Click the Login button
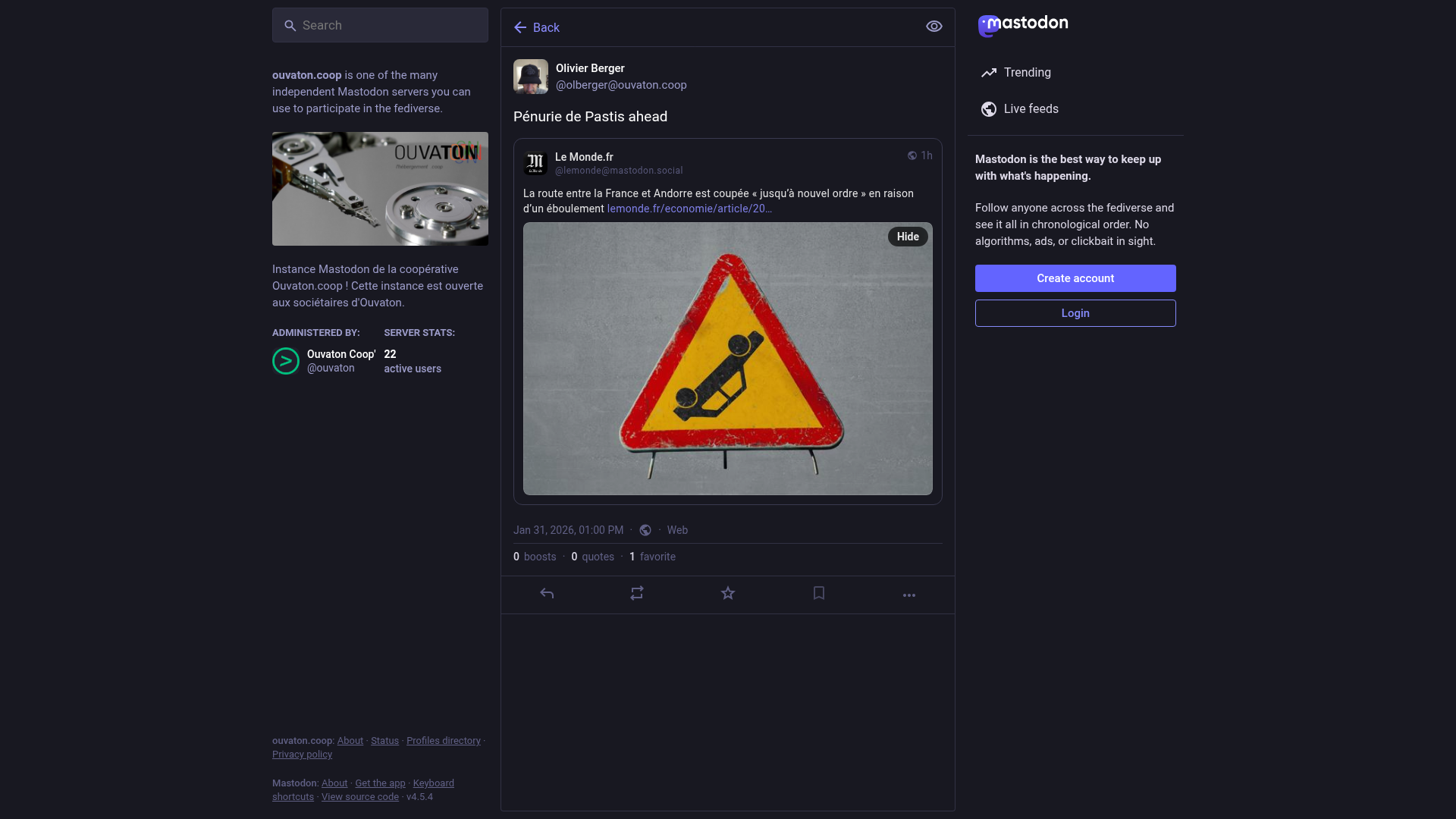Viewport: 1456px width, 819px height. 1075,313
